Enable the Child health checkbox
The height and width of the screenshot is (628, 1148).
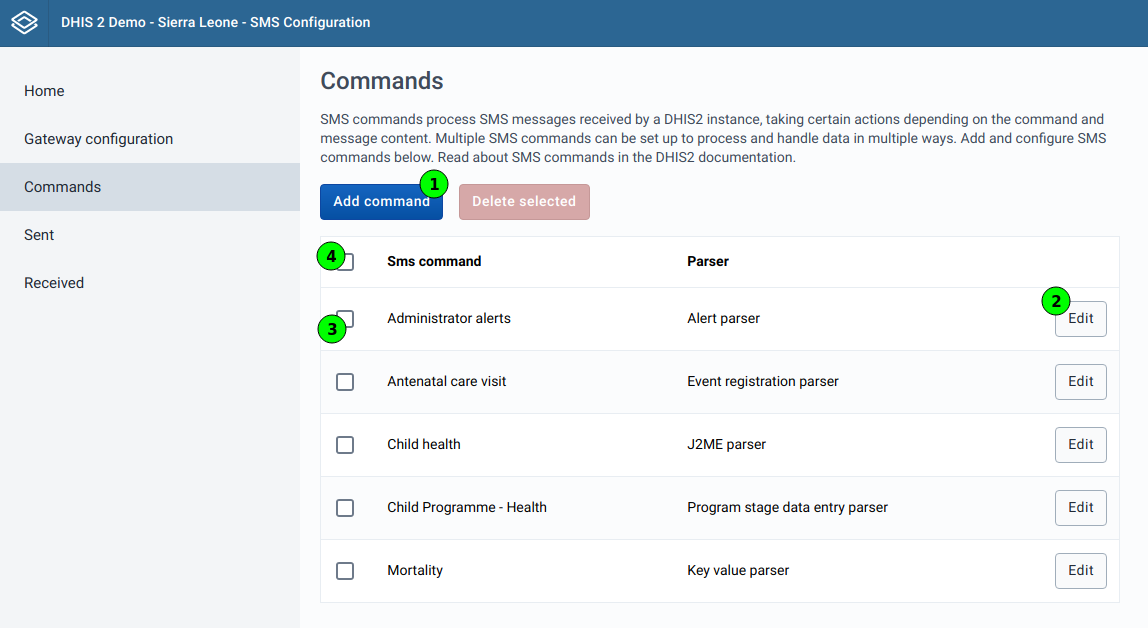[345, 444]
